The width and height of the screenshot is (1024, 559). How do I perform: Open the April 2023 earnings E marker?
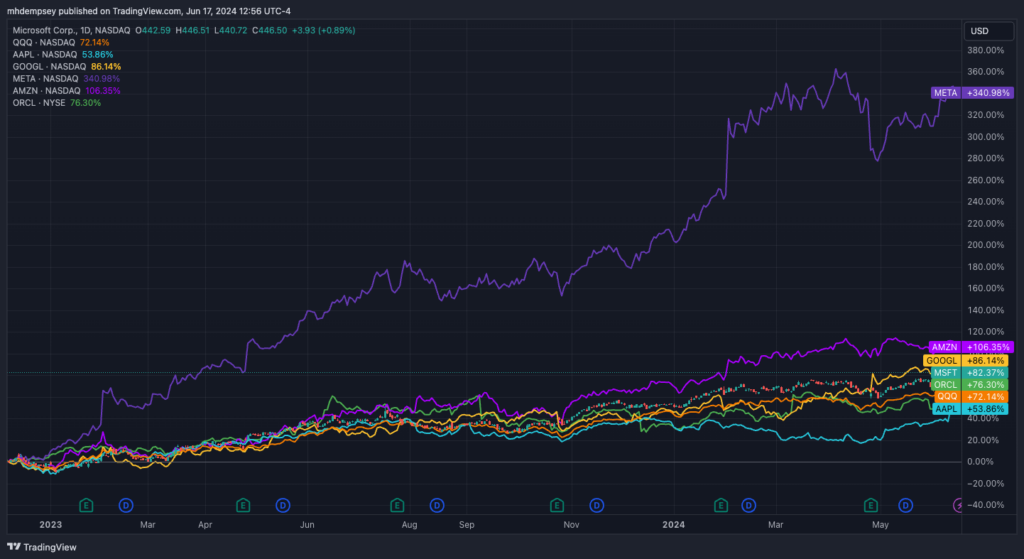pos(243,505)
